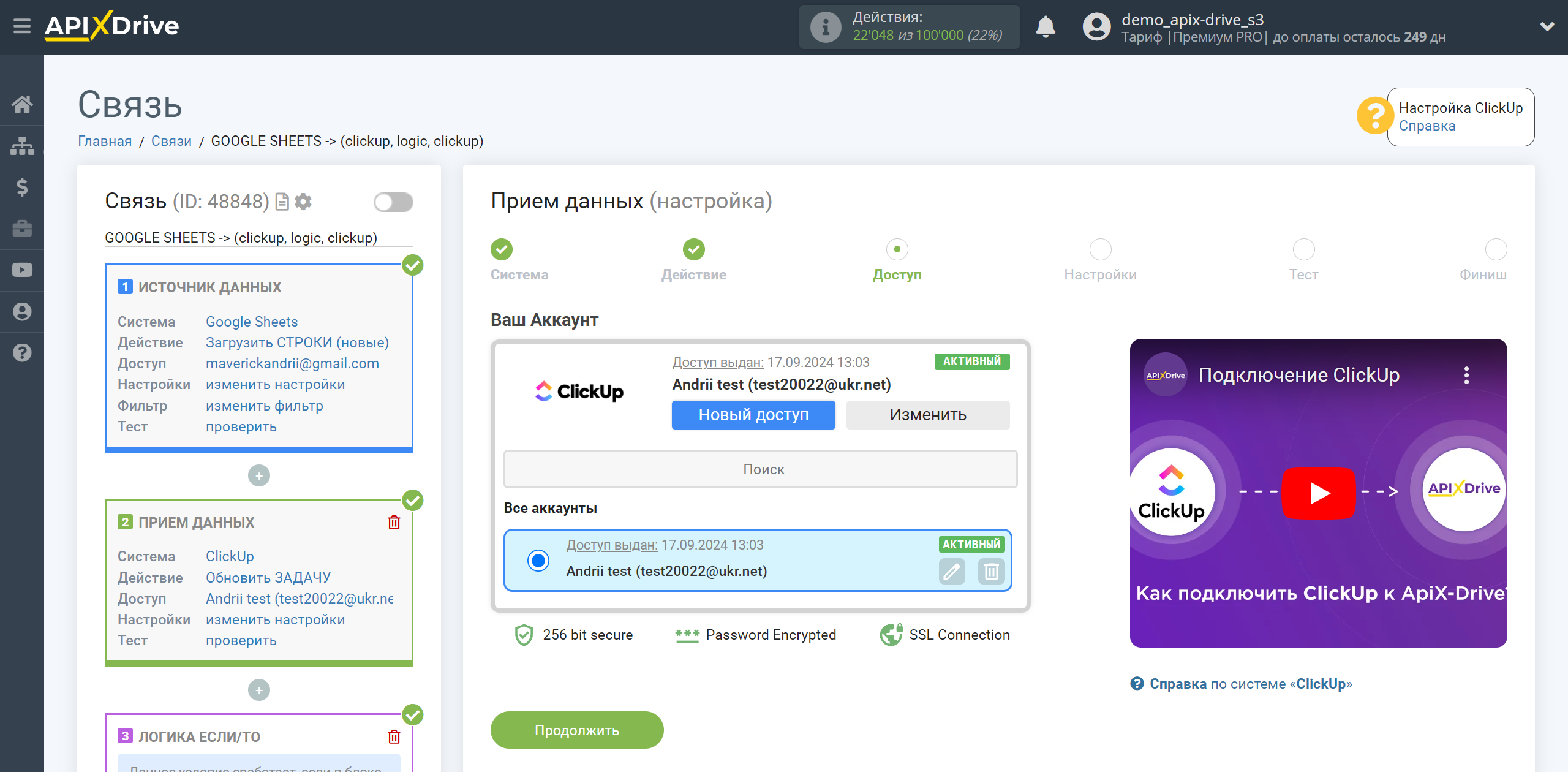Click Новый доступ button for new access

(753, 414)
